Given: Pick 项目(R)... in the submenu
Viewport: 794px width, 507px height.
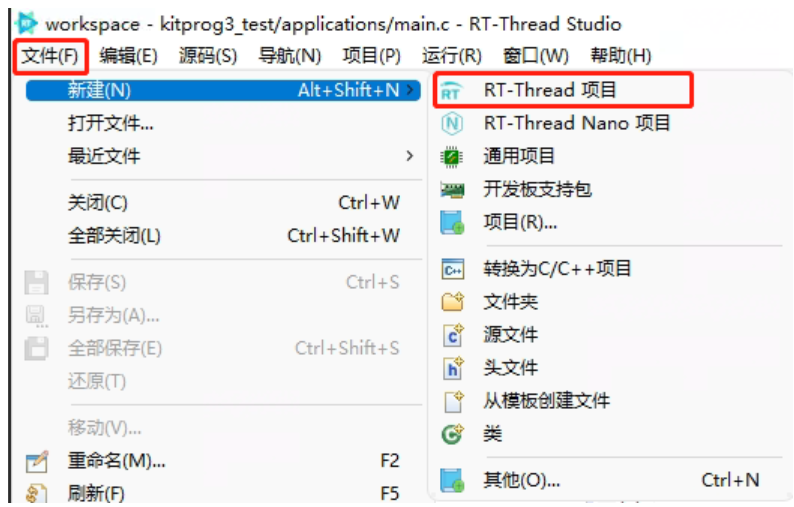Looking at the screenshot, I should [521, 222].
